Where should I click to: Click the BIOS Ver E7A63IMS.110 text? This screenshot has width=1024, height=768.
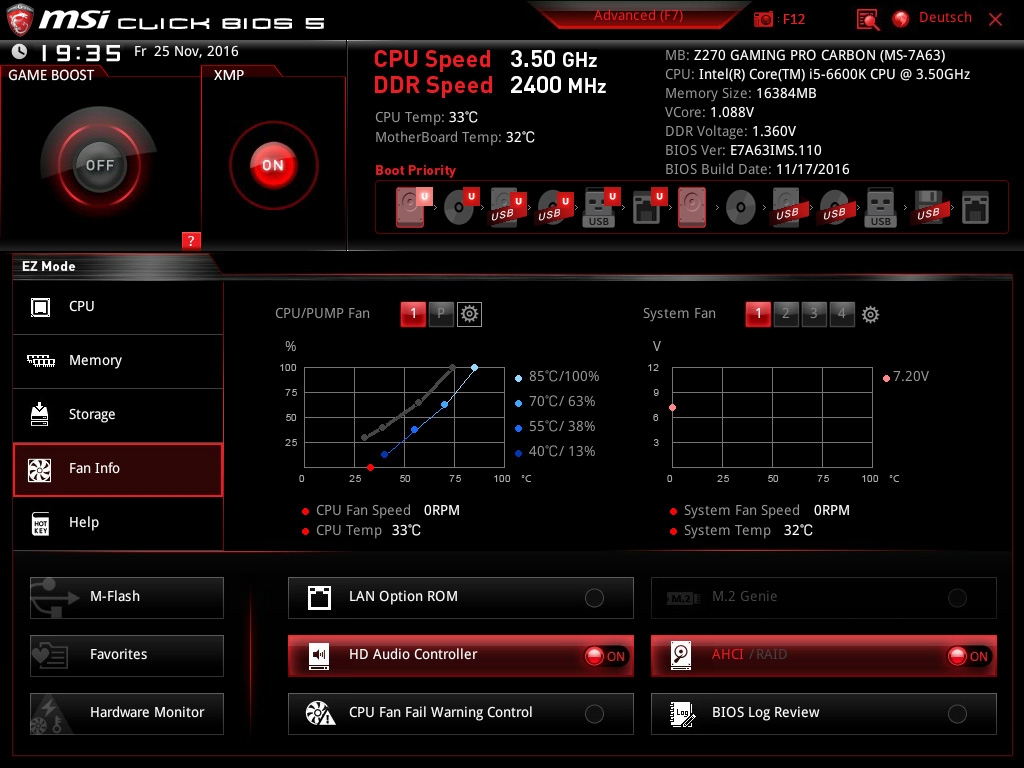click(743, 150)
